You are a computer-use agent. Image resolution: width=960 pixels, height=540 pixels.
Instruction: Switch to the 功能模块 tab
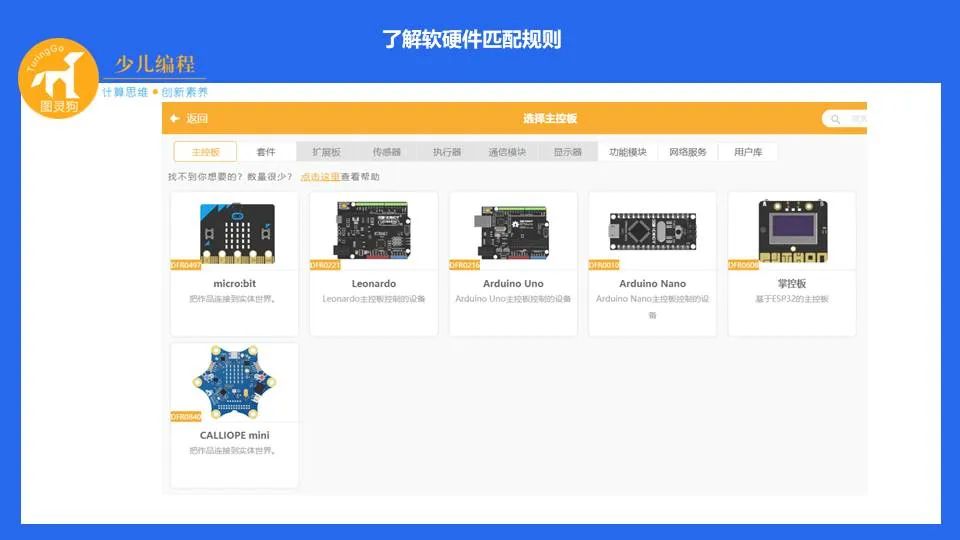point(628,152)
